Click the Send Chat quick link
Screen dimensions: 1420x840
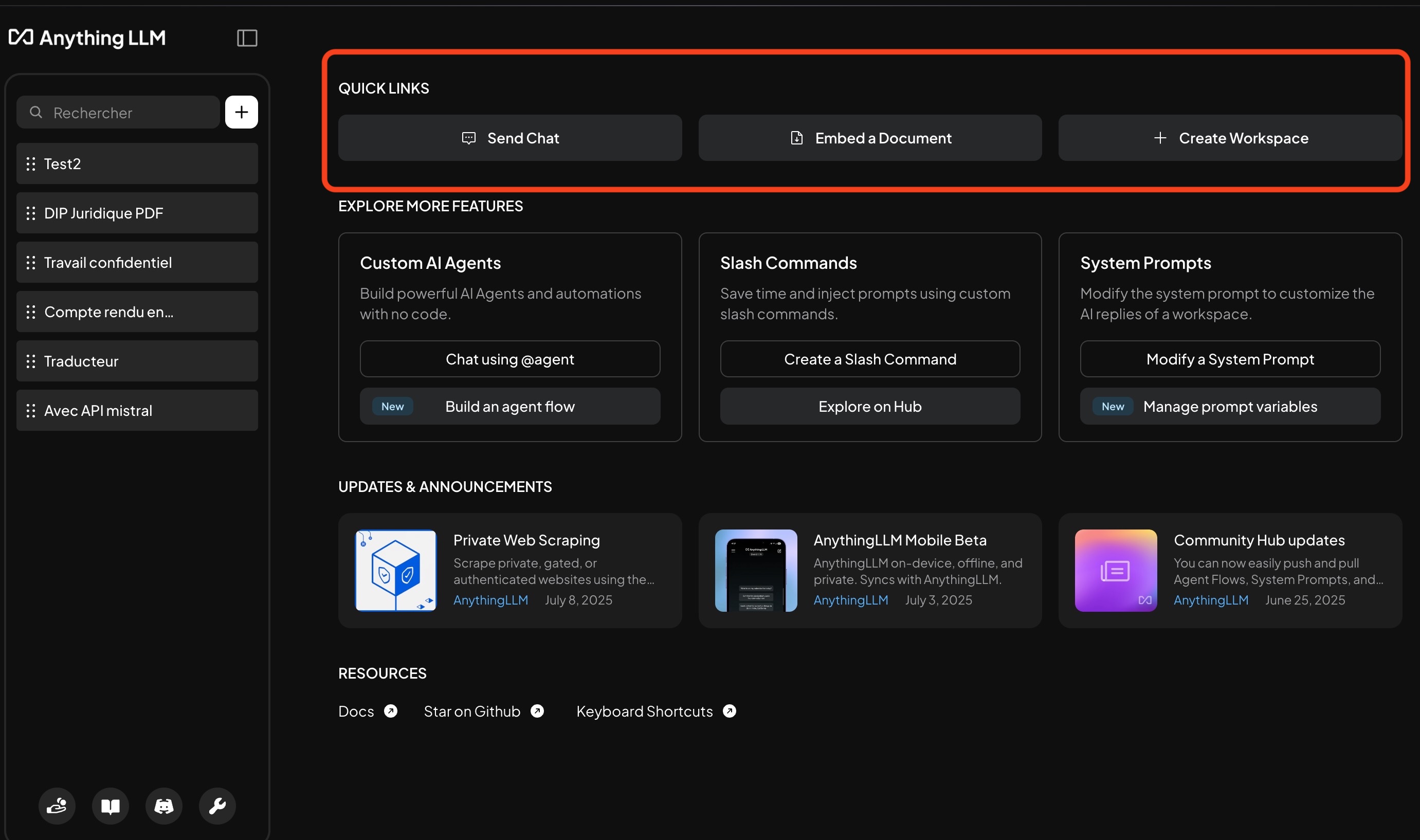(510, 138)
